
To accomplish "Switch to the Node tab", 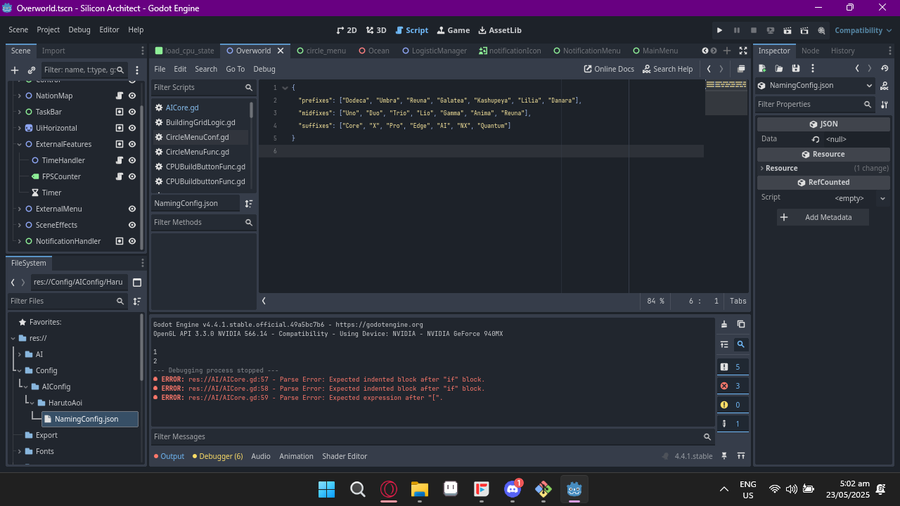I will pyautogui.click(x=810, y=50).
